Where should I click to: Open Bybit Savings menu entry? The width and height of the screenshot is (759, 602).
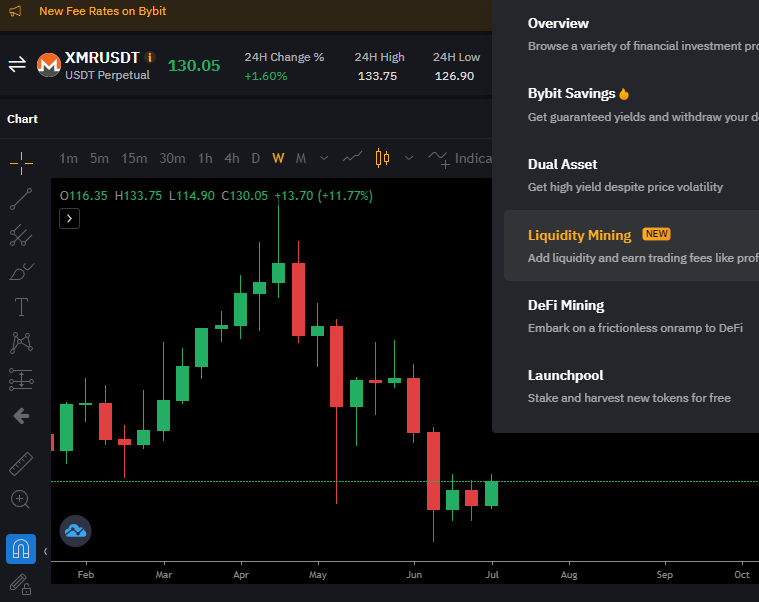click(x=631, y=105)
